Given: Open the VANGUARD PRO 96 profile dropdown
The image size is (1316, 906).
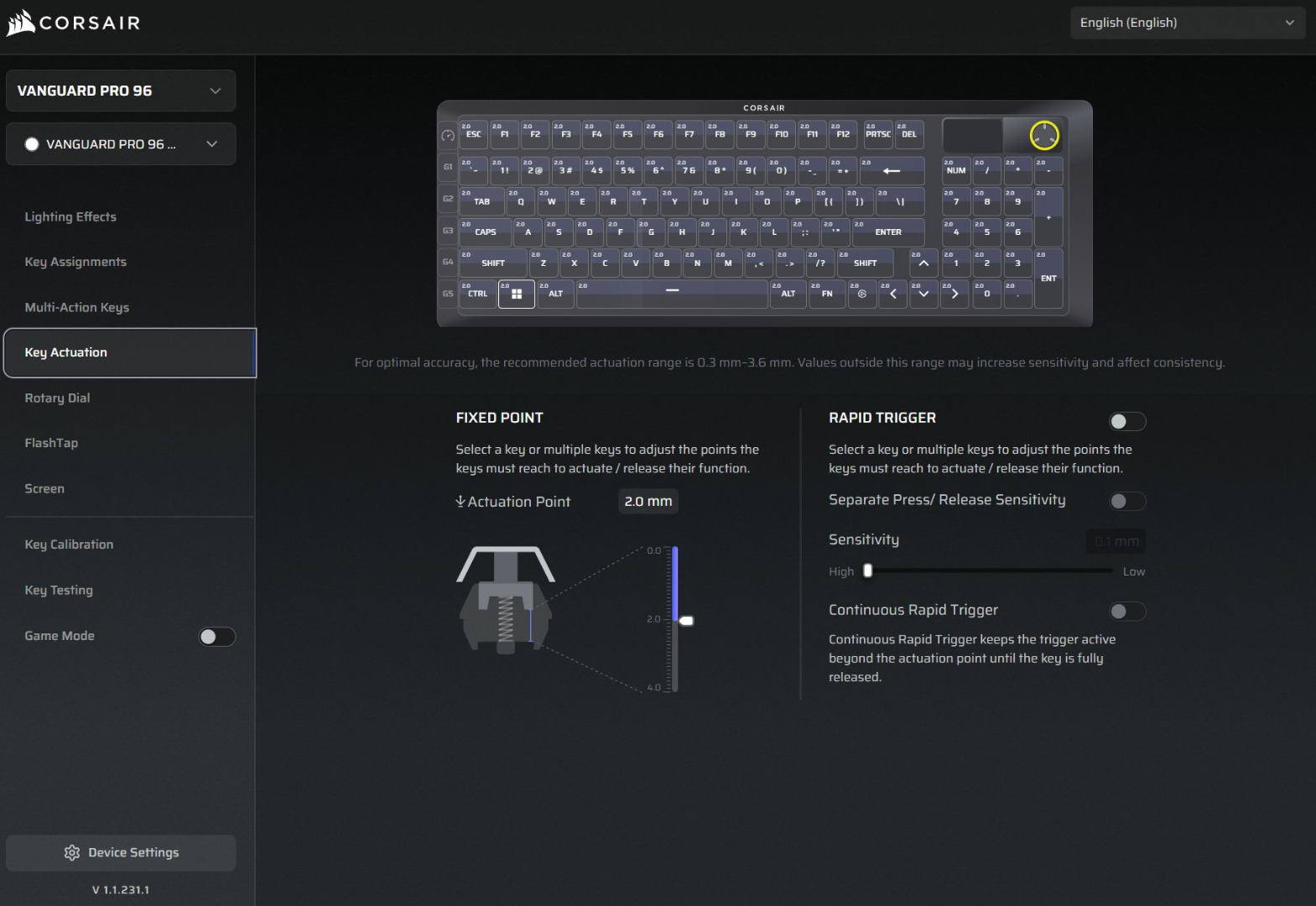Looking at the screenshot, I should (121, 144).
